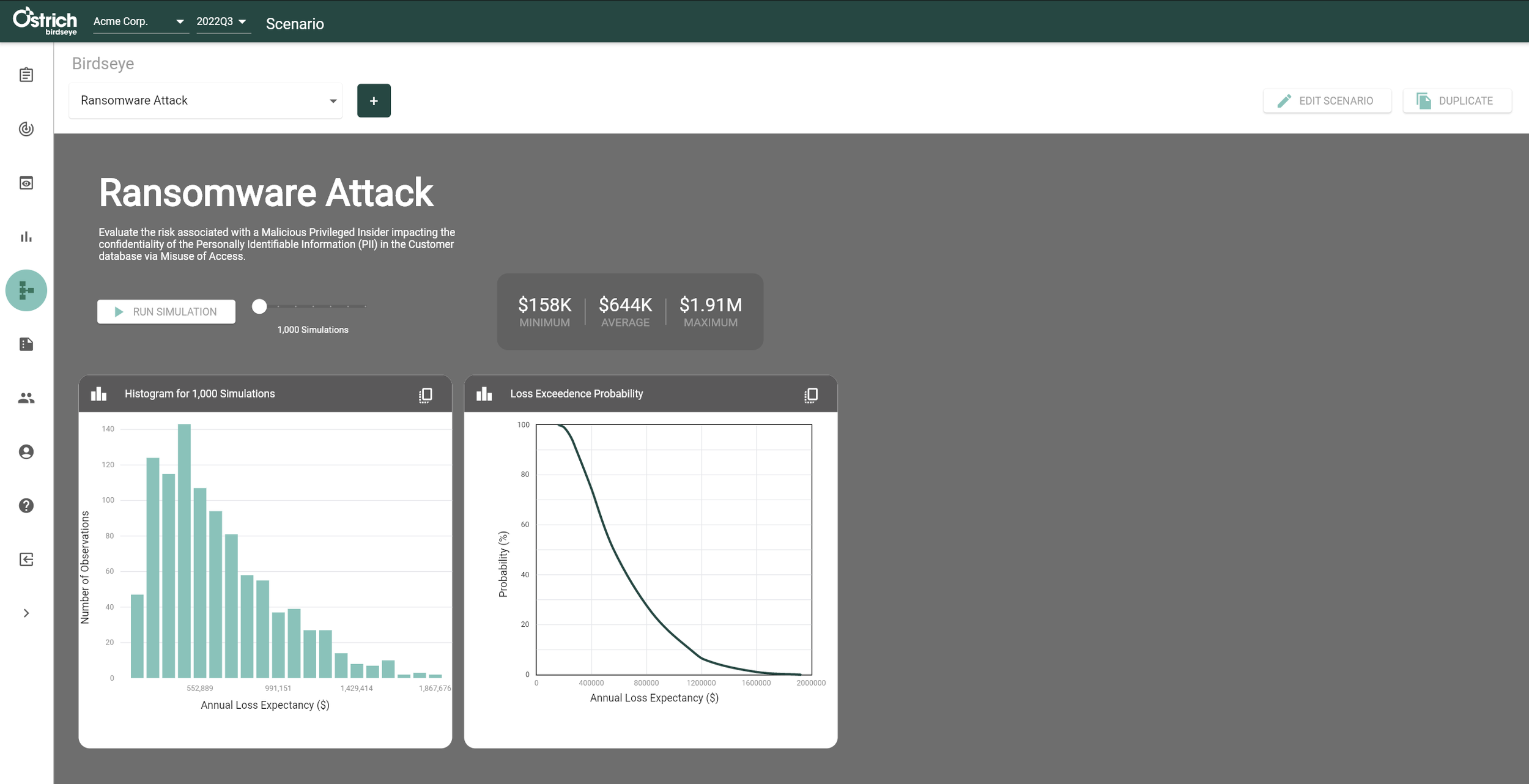
Task: Click the help question mark icon
Action: (26, 506)
